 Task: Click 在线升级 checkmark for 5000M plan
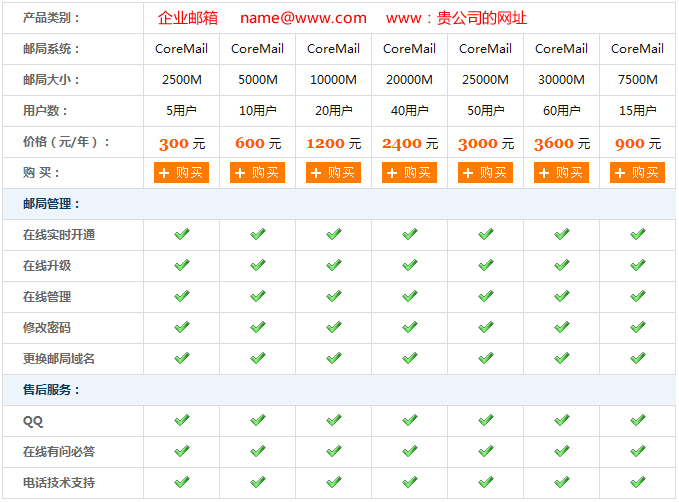pos(258,265)
